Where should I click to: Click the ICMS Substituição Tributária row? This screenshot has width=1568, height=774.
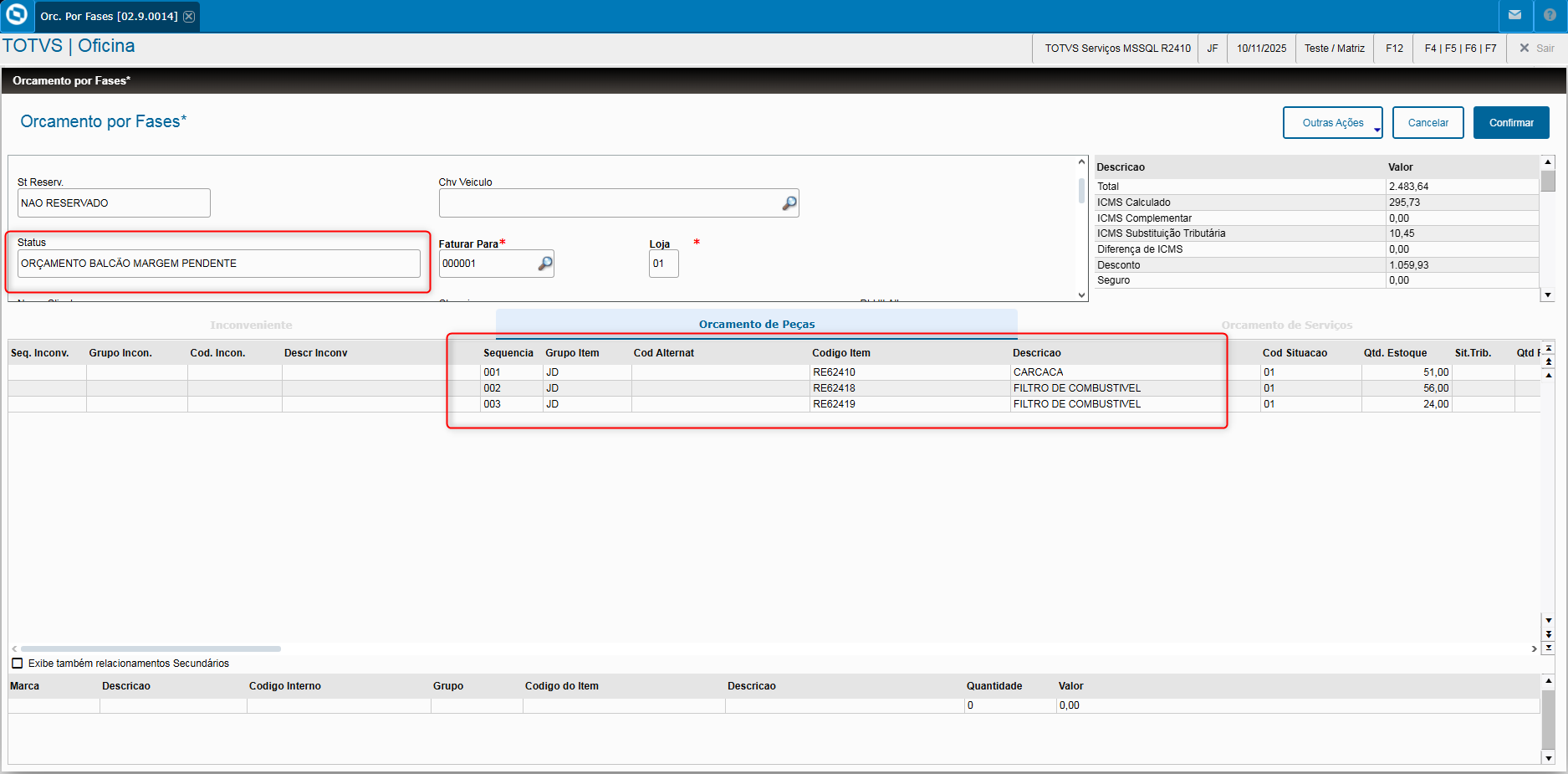[x=1317, y=233]
